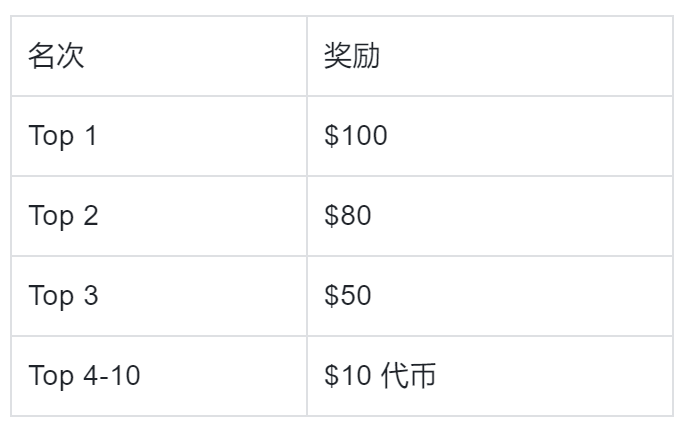Viewport: 684px width, 432px height.
Task: Click the digit 1 after Top
Action: pyautogui.click(x=91, y=136)
